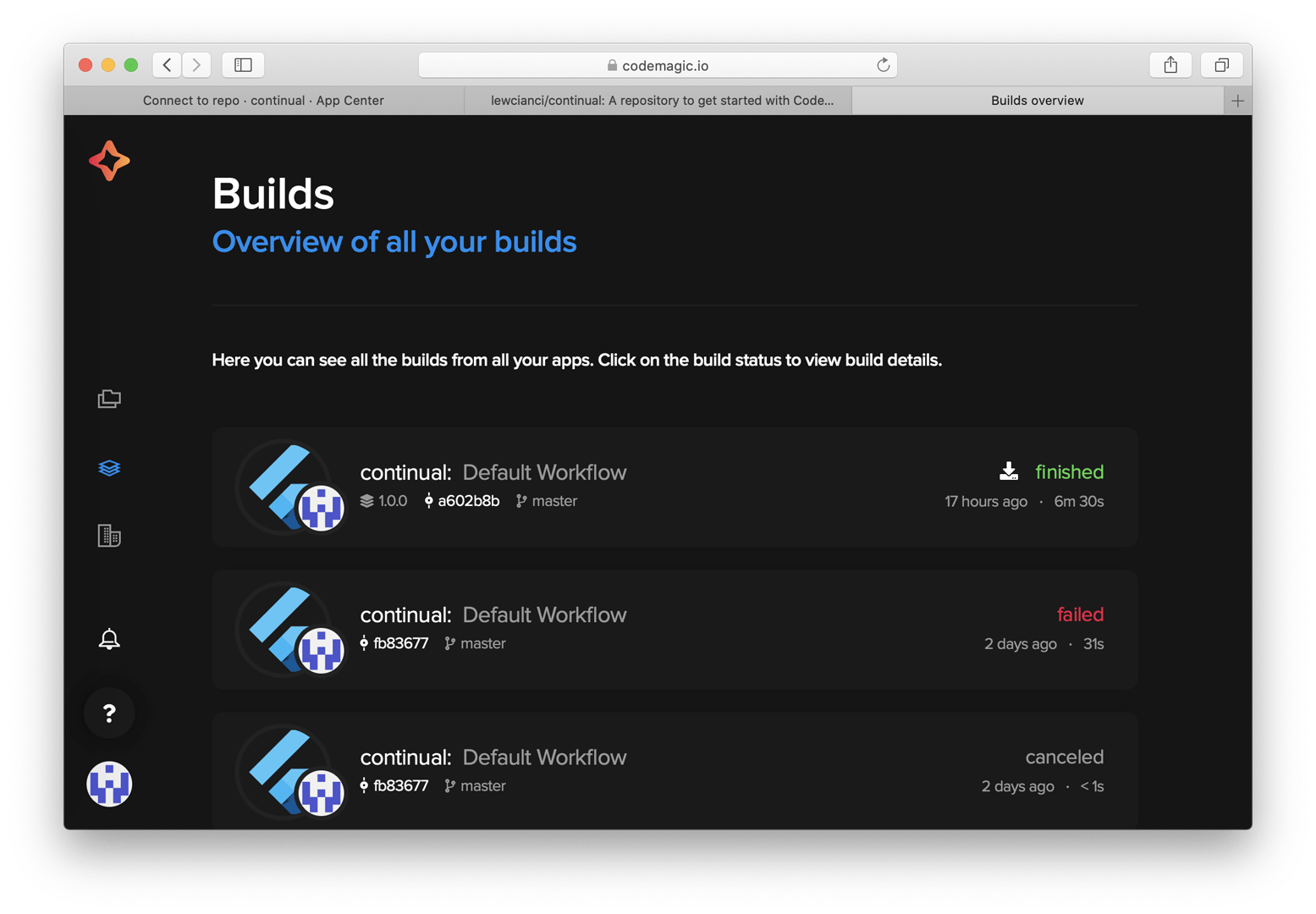This screenshot has width=1316, height=914.
Task: Select the Builds layers icon in sidebar
Action: tap(109, 468)
